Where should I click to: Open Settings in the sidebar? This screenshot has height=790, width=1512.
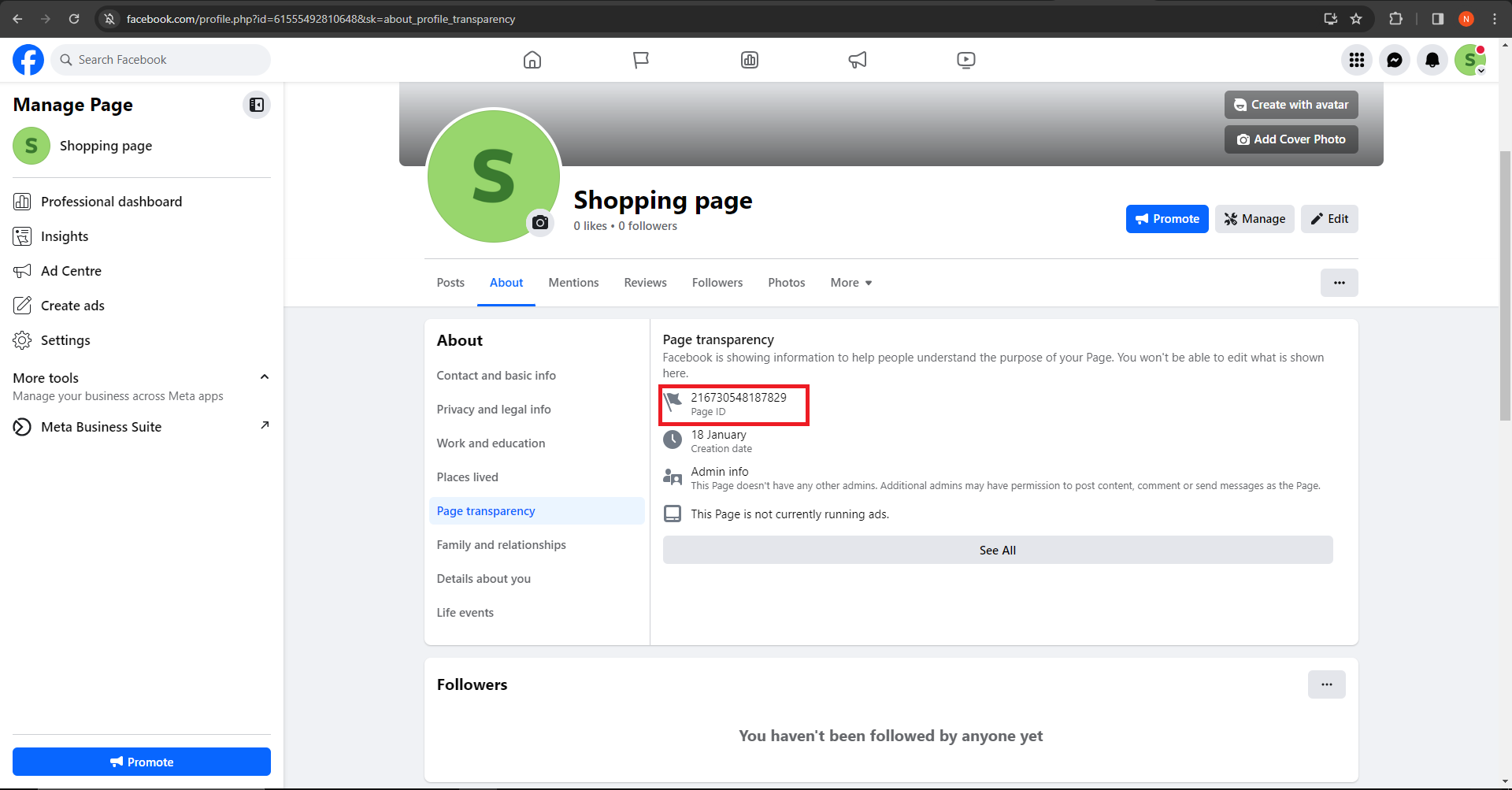142,340
